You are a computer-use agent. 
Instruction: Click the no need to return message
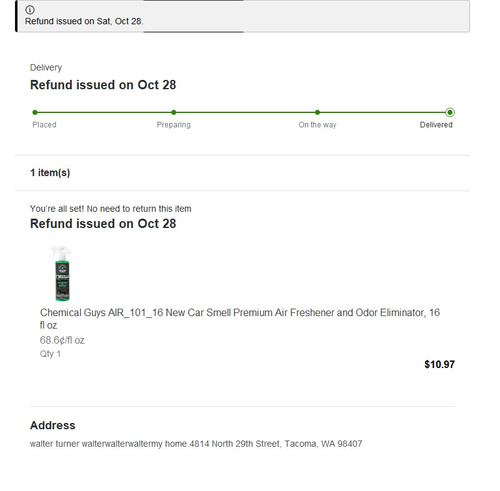pos(111,209)
